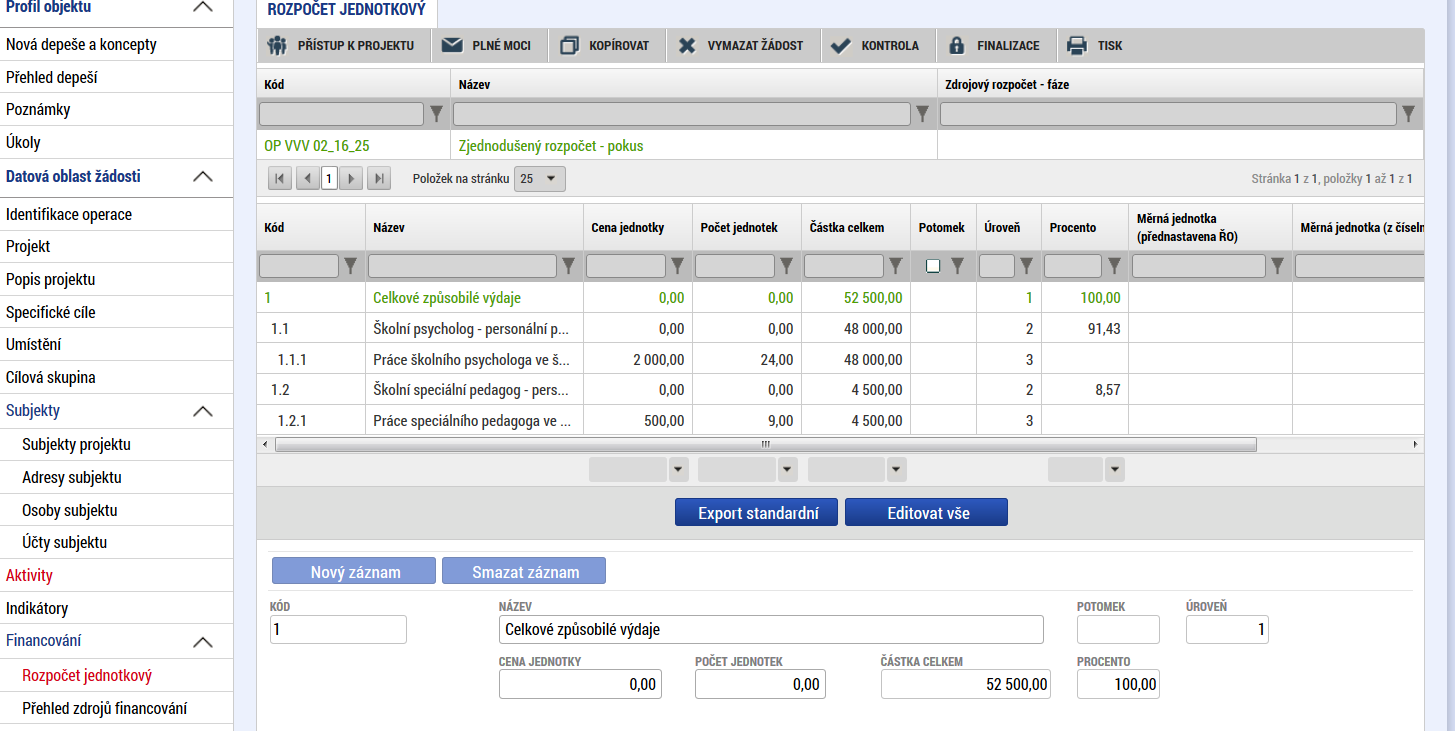
Task: Click filter funnel for Částka celkem column
Action: 896,266
